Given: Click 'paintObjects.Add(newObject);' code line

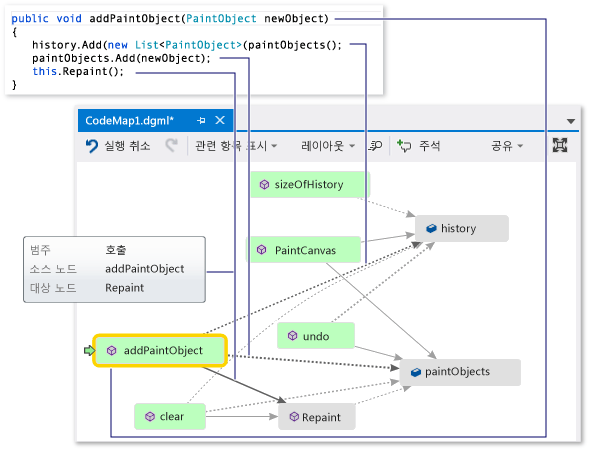Looking at the screenshot, I should [121, 59].
